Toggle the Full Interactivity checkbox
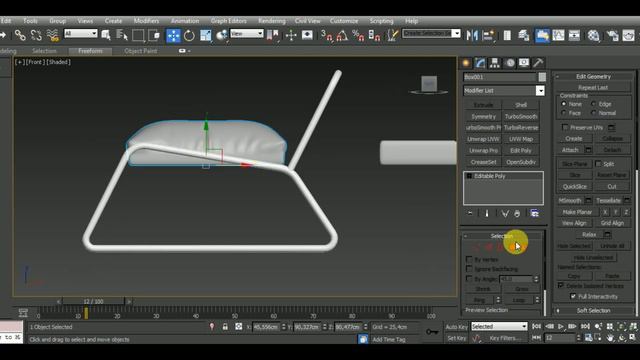 (x=573, y=296)
